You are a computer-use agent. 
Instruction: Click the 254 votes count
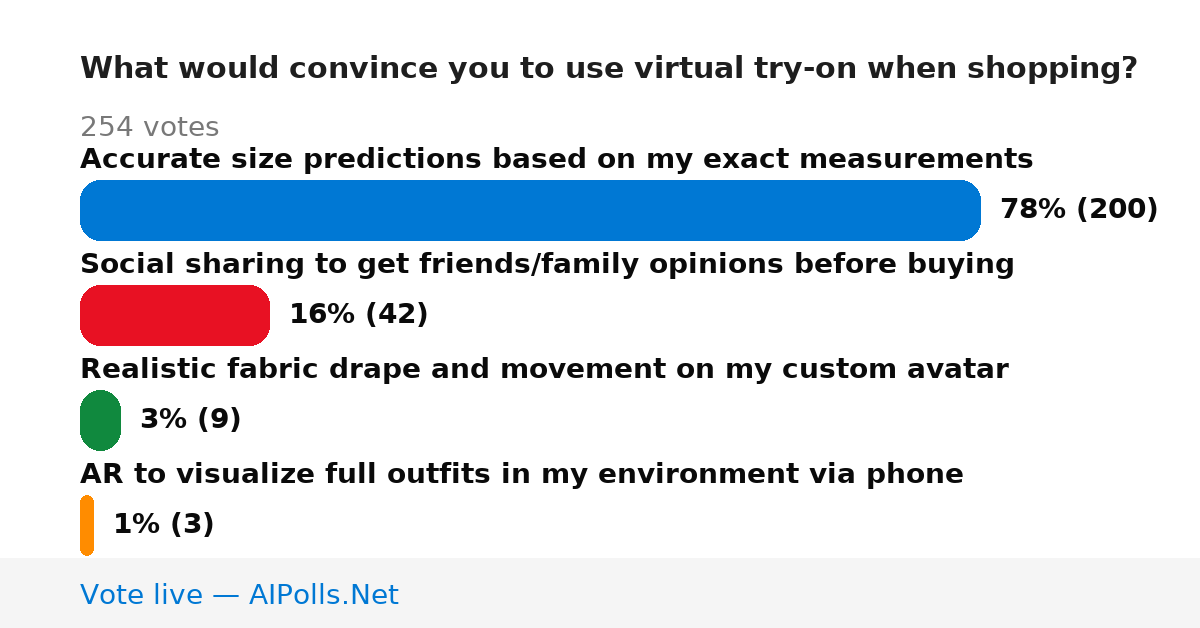pos(149,127)
